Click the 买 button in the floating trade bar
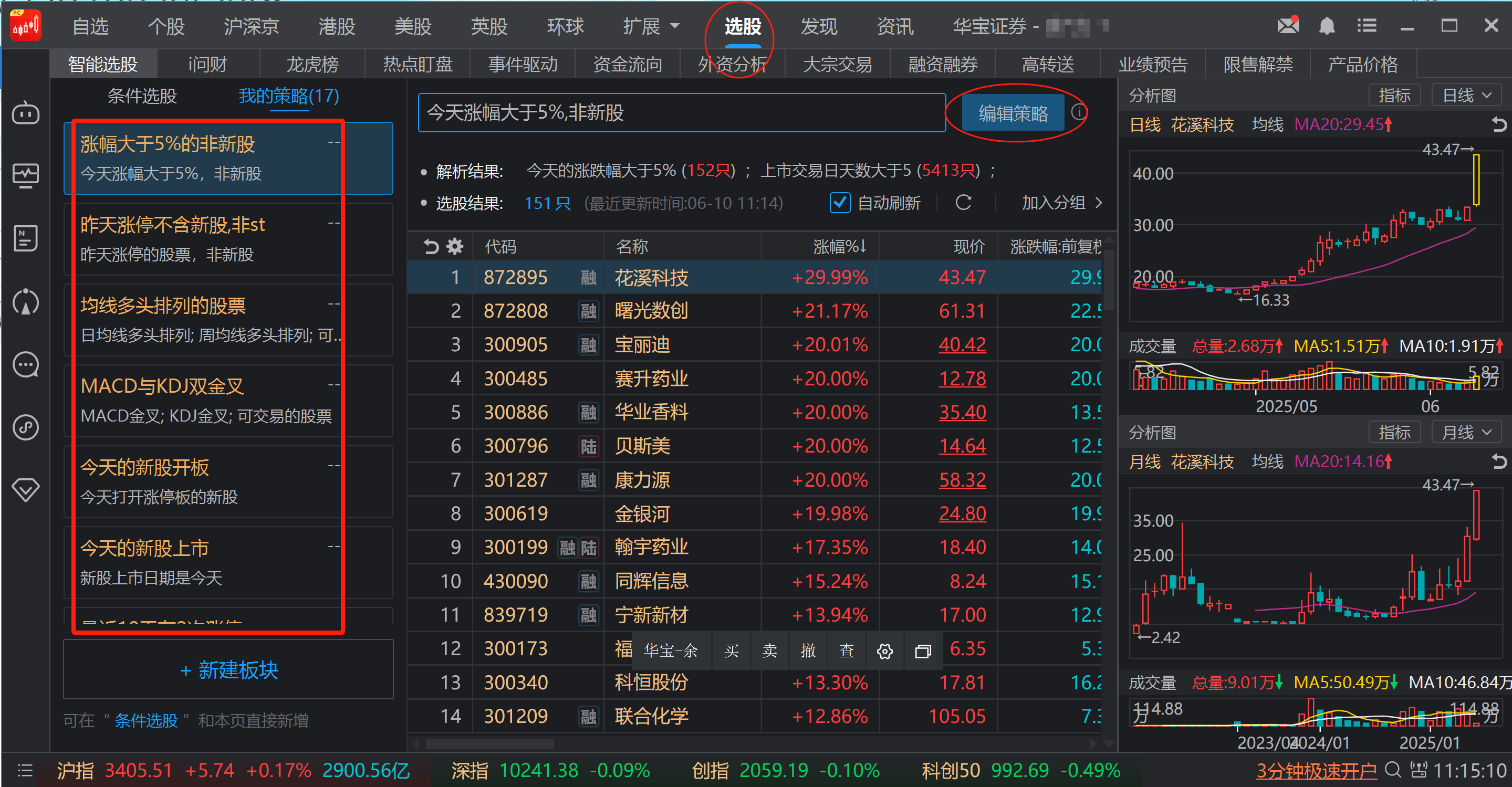The height and width of the screenshot is (787, 1512). click(732, 651)
